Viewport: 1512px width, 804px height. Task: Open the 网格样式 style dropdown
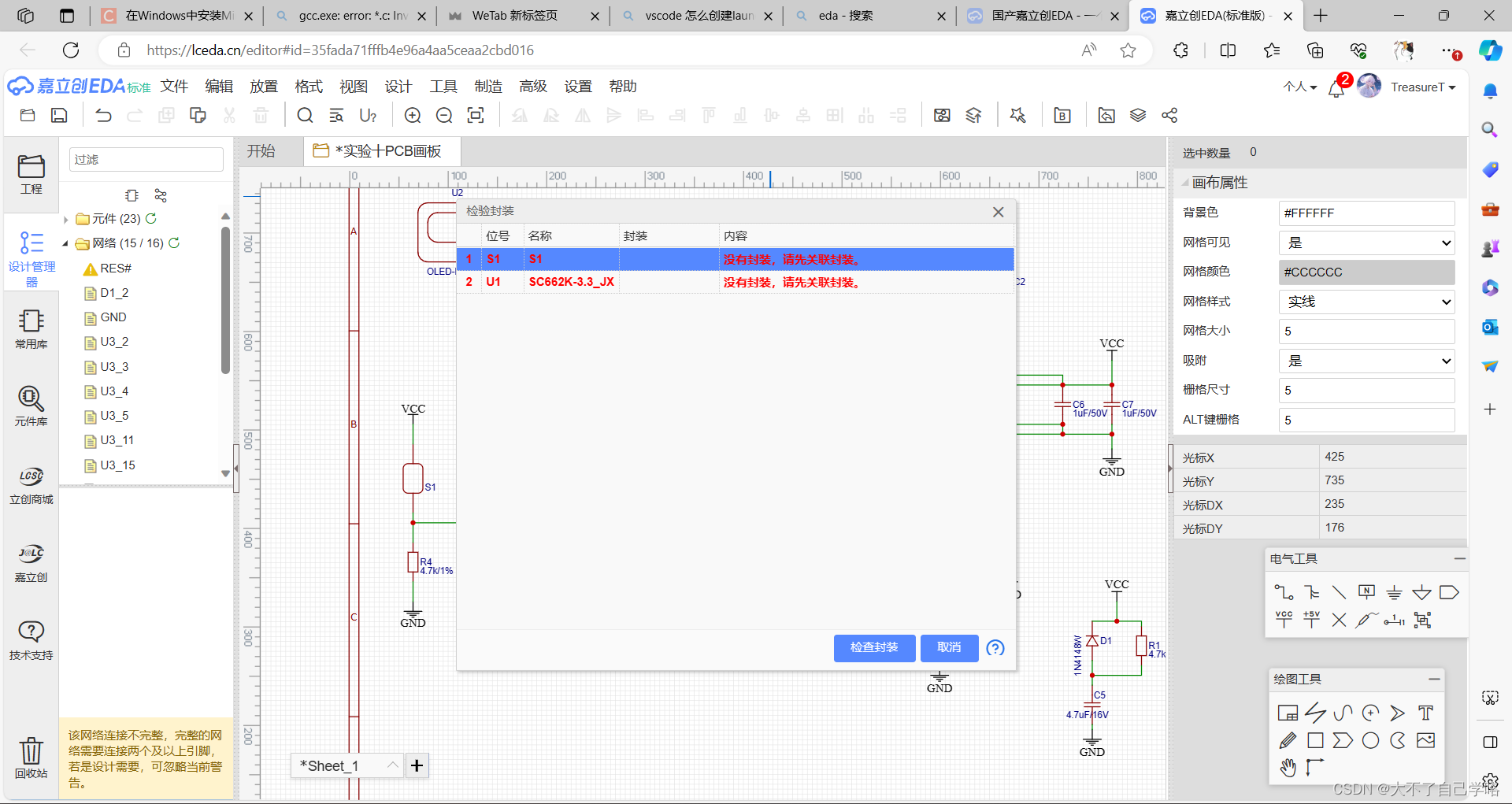tap(1366, 302)
